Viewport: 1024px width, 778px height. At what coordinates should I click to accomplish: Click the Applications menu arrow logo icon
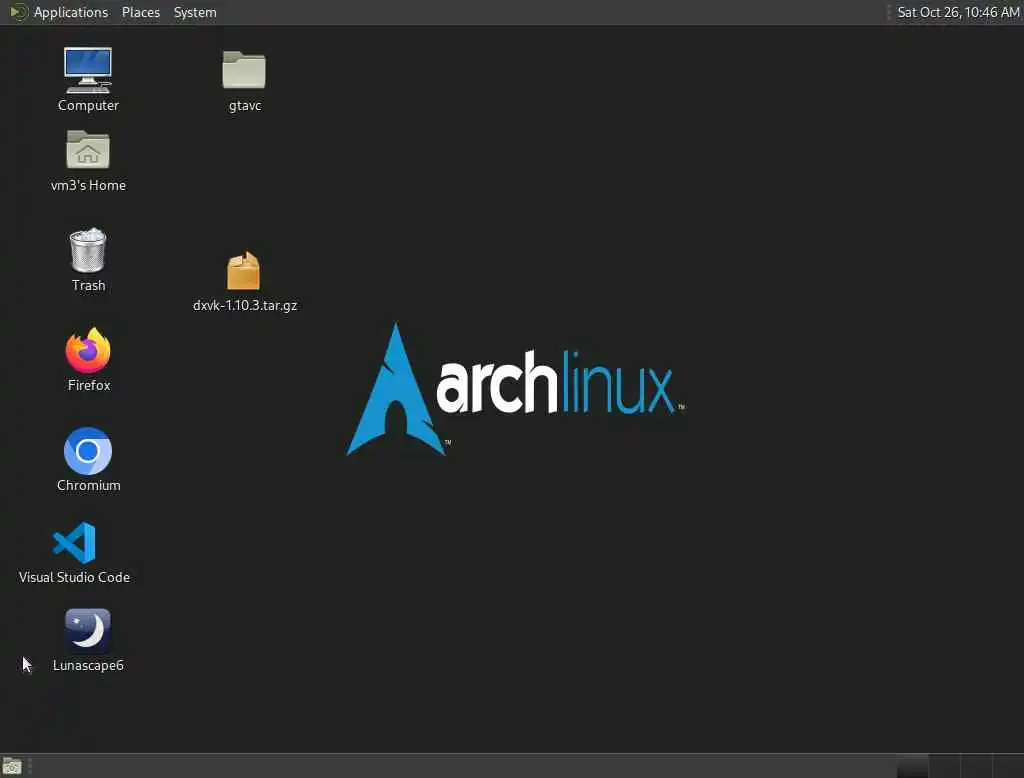18,12
